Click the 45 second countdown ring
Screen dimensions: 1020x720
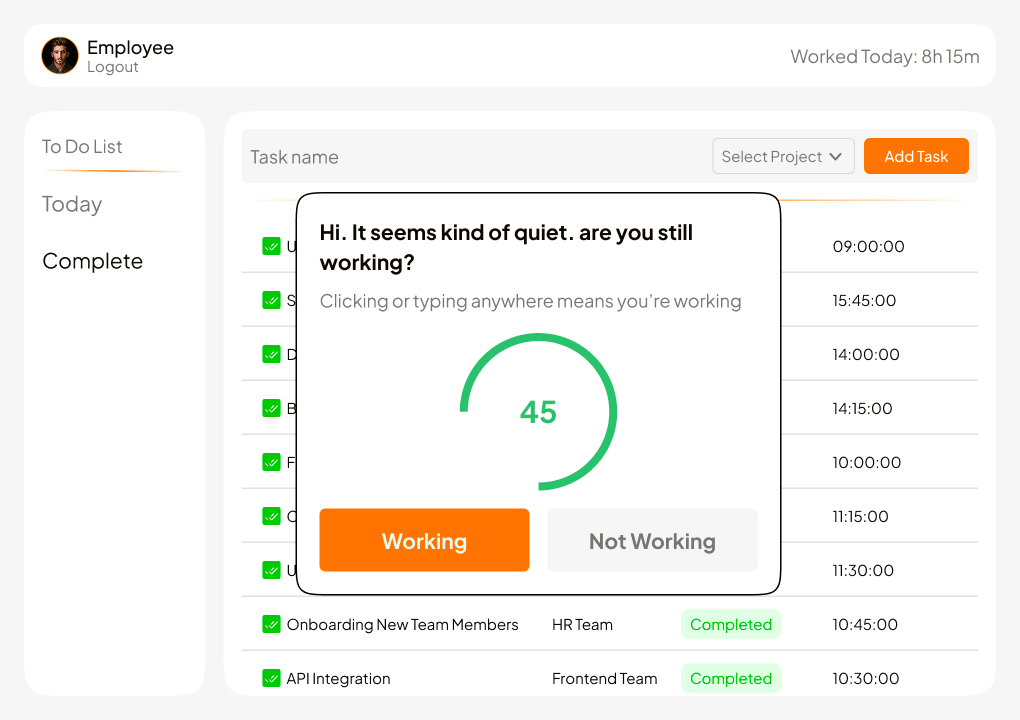pyautogui.click(x=538, y=412)
